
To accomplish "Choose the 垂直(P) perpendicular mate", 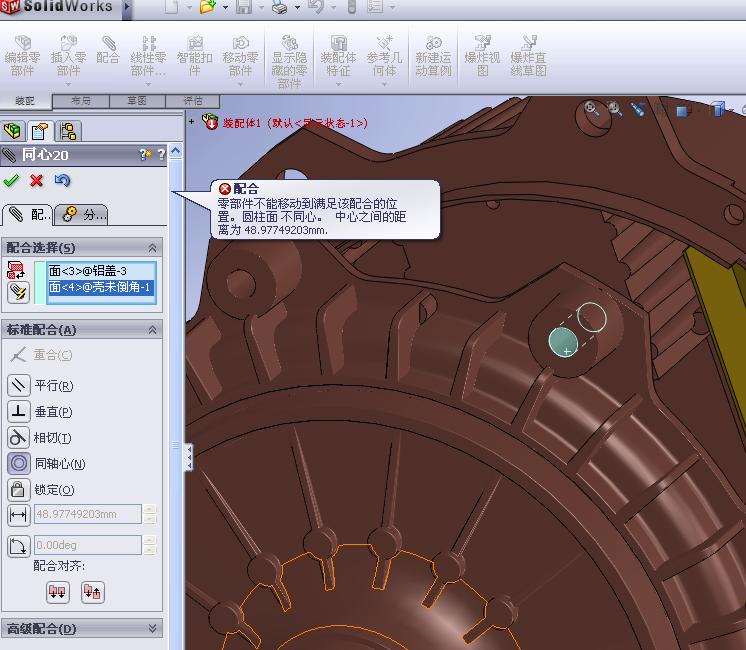I will pyautogui.click(x=40, y=412).
